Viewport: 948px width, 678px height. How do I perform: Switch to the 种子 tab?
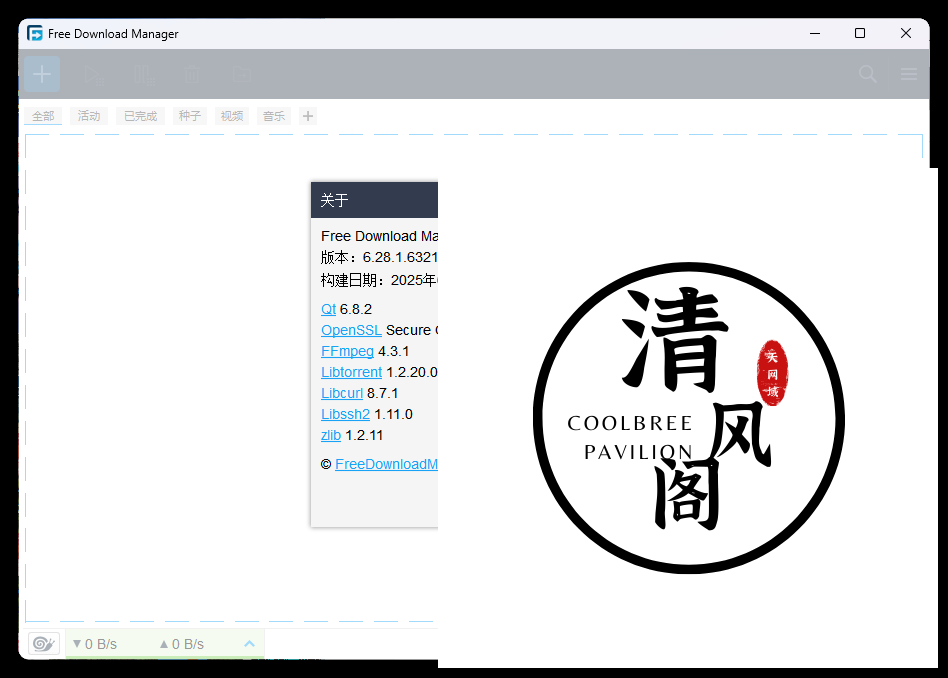pyautogui.click(x=190, y=116)
